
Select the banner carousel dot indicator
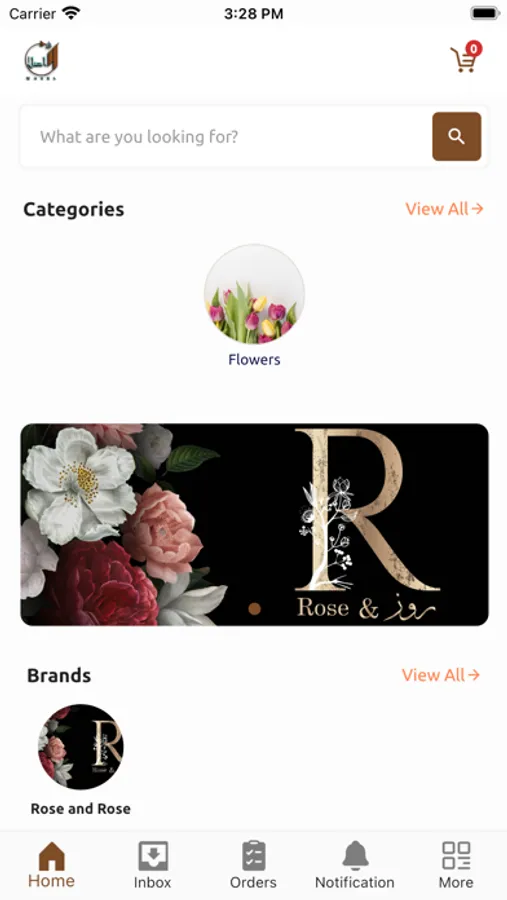255,609
